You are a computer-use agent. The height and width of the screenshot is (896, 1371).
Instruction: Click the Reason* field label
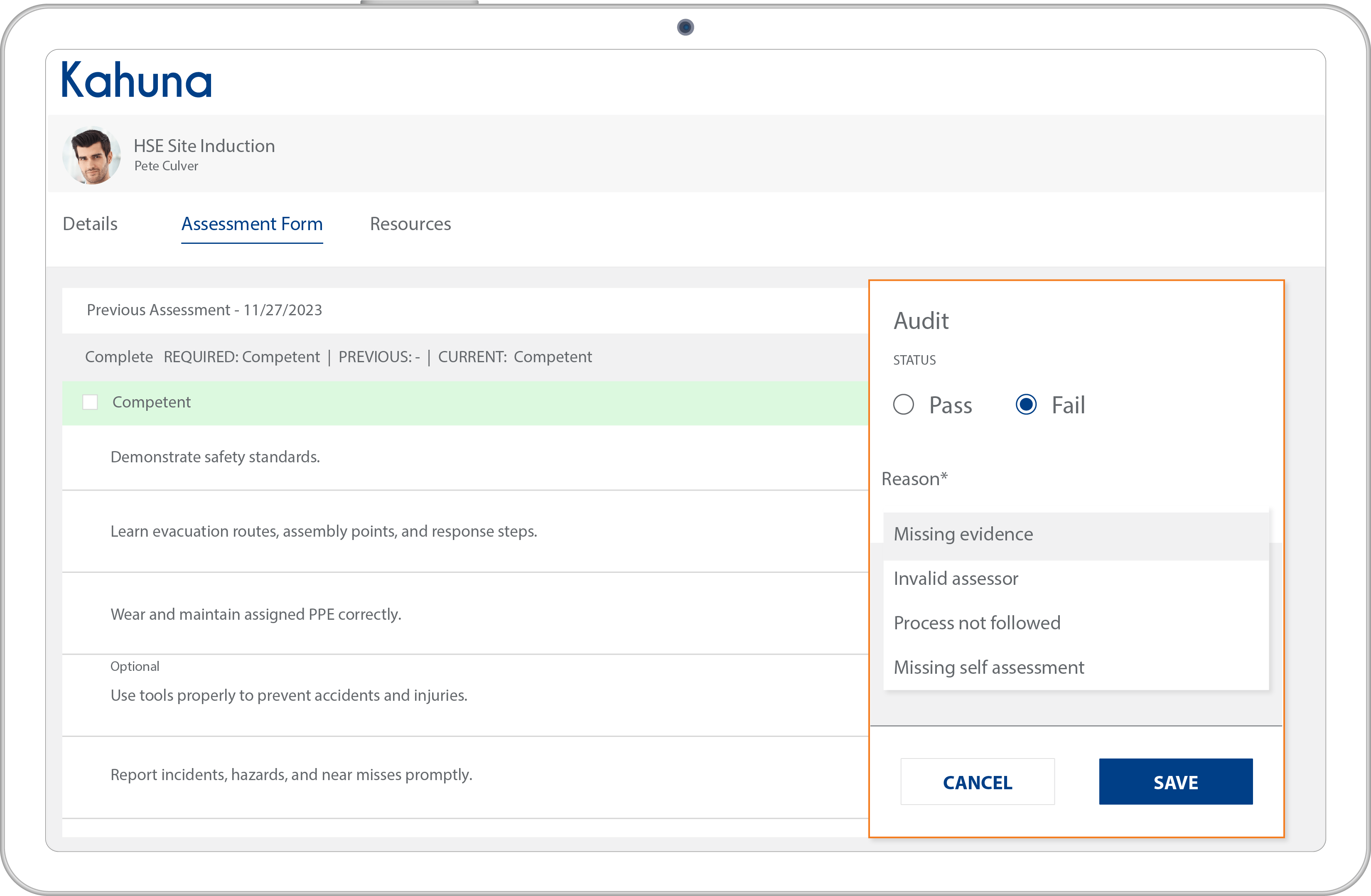914,479
